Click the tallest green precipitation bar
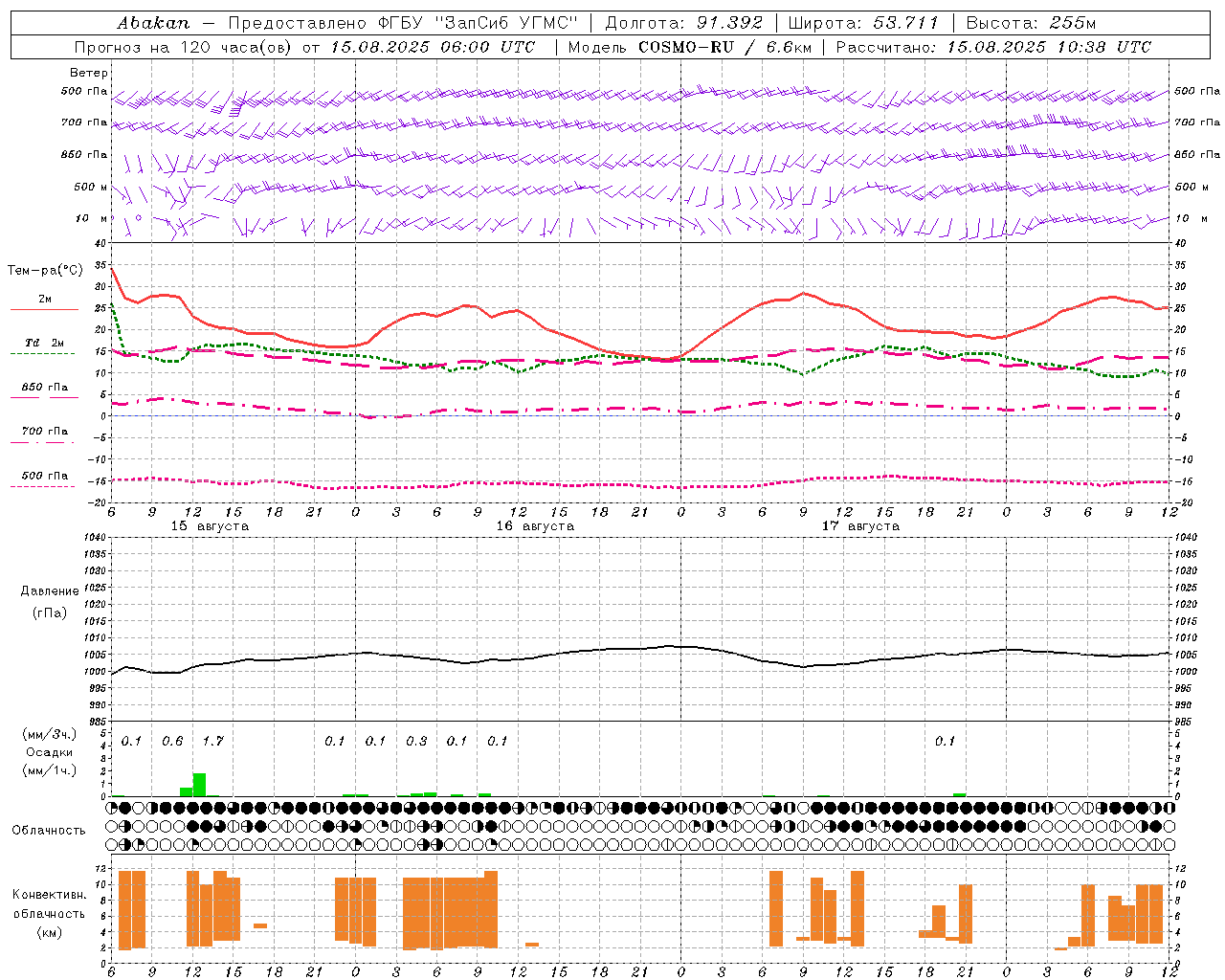Viewport: 1225px width, 980px height. coord(199,785)
